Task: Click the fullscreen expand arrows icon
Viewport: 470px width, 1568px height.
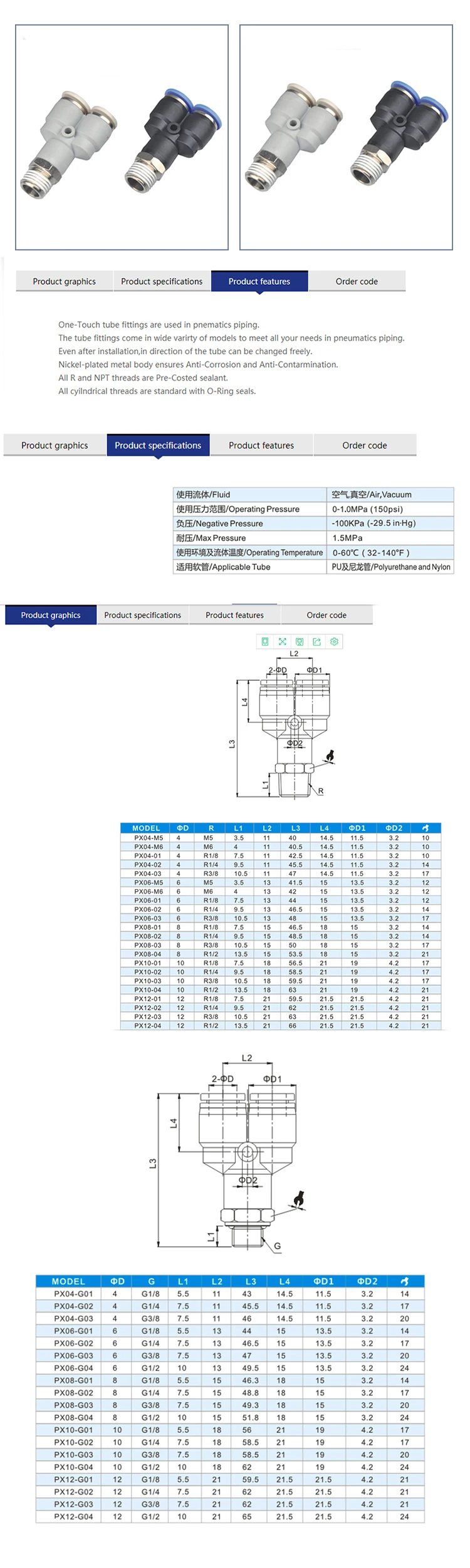Action: point(282,641)
